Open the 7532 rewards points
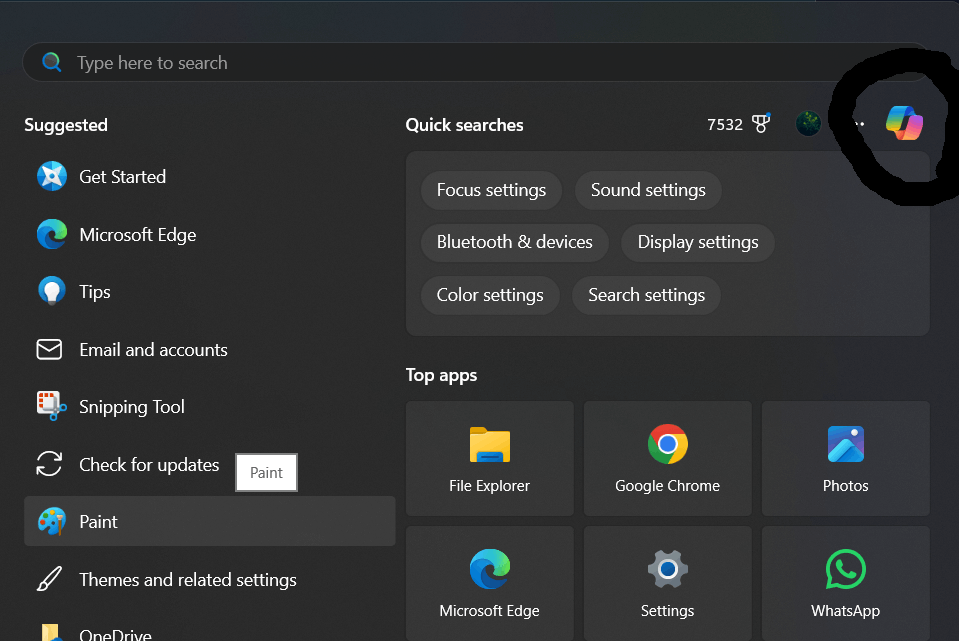Viewport: 959px width, 641px height. (724, 125)
